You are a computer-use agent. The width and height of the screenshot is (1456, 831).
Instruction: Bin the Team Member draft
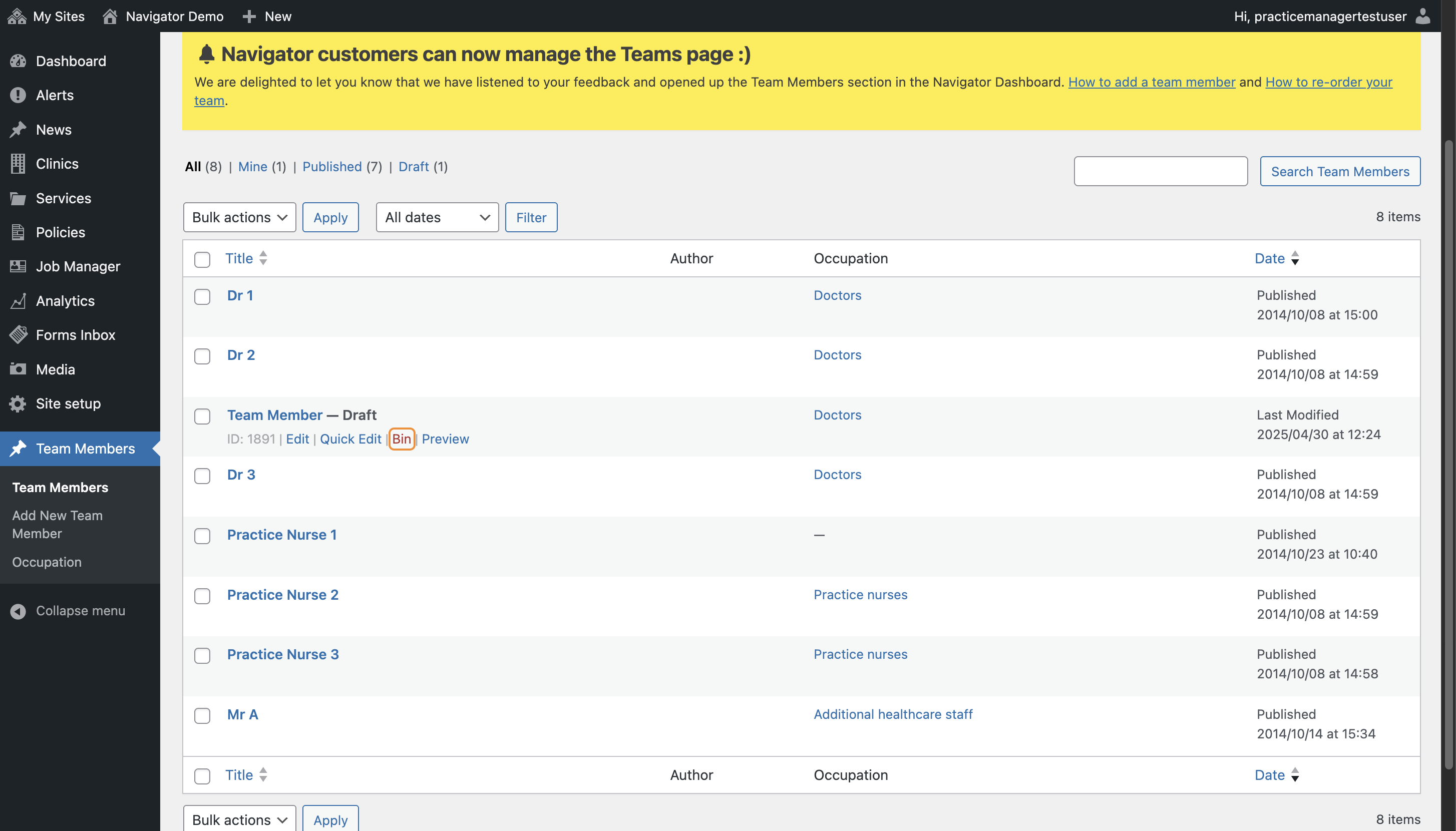pos(401,439)
